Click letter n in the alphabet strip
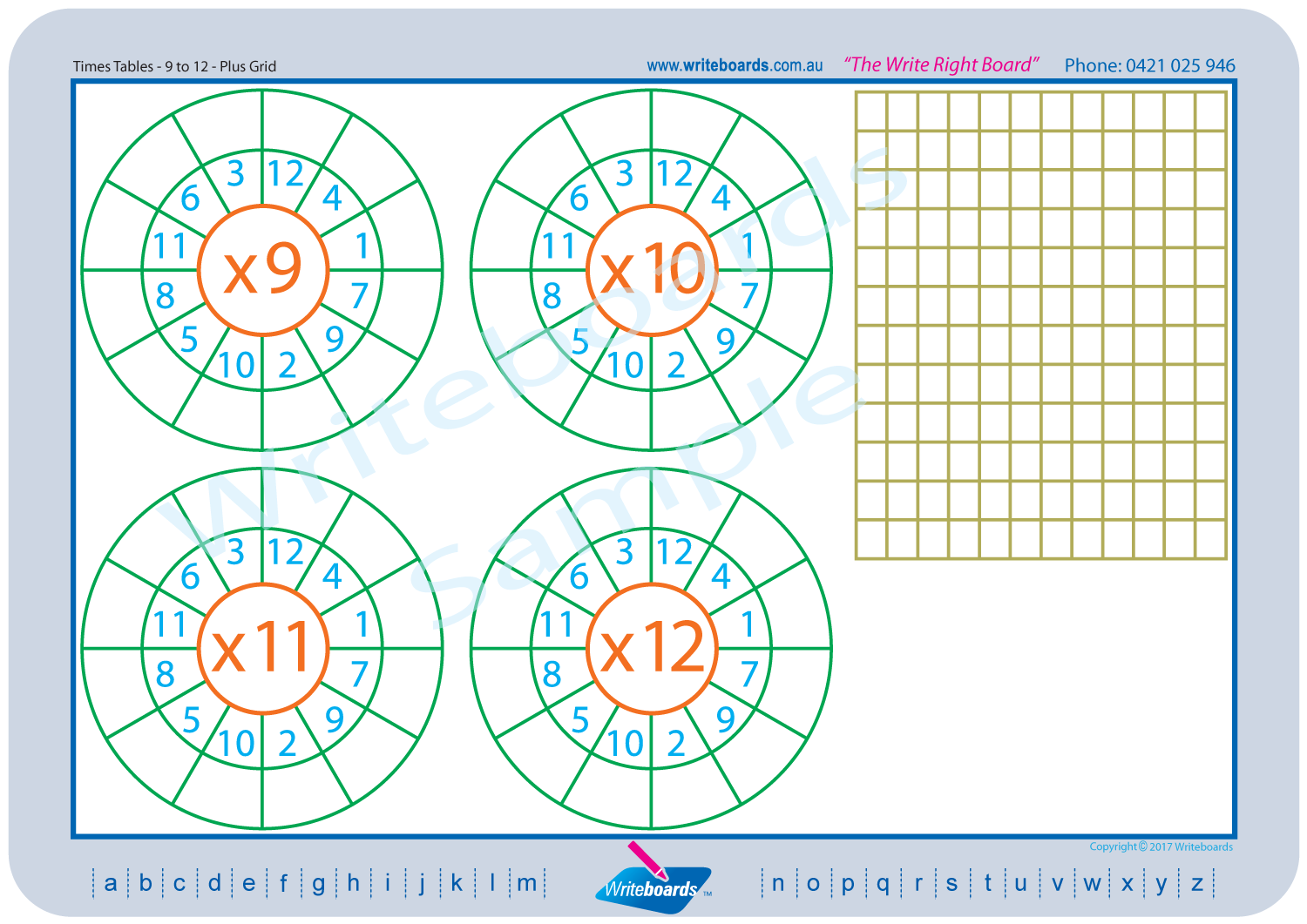This screenshot has width=1307, height=924. (778, 883)
